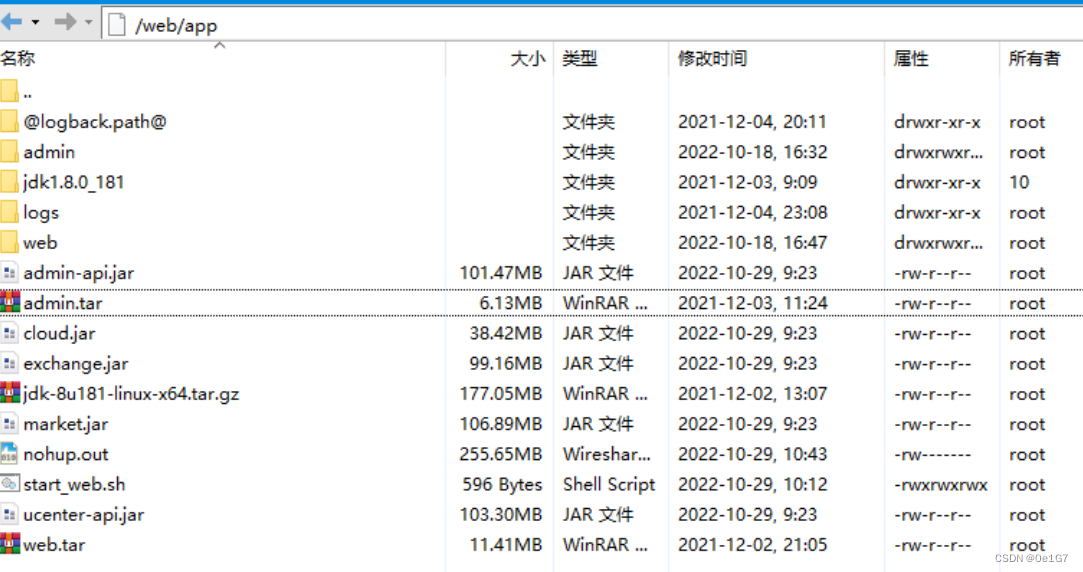The width and height of the screenshot is (1083, 572).
Task: Select the '@logback.path@' folder name
Action: point(95,122)
